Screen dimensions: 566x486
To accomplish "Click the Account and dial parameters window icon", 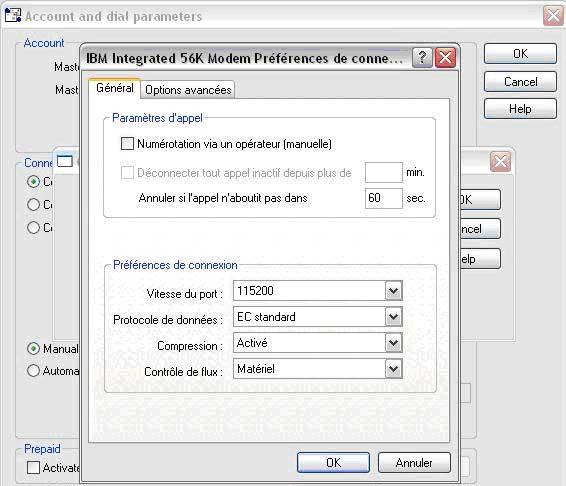I will 13,15.
